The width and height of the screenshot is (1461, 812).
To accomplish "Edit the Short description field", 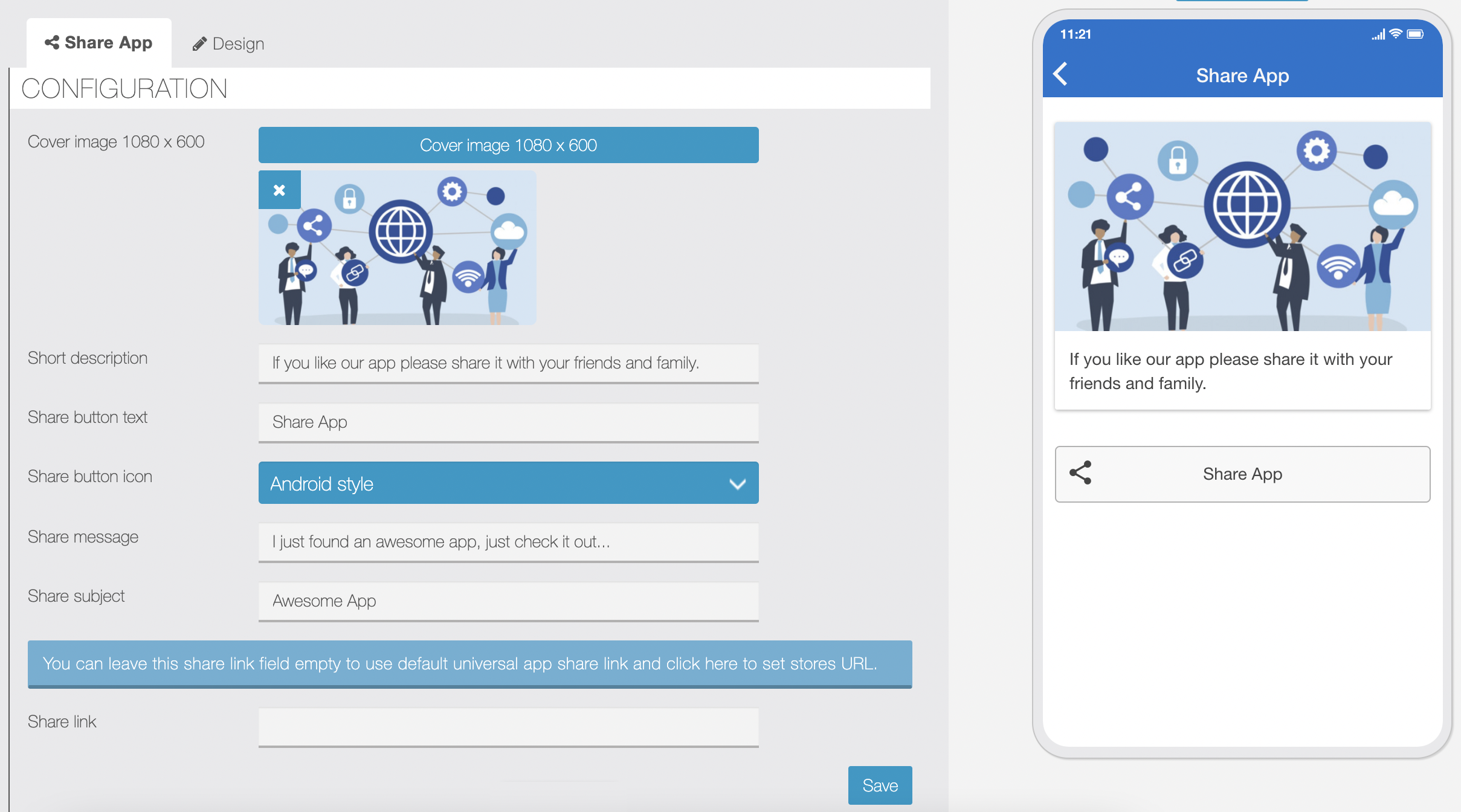I will pyautogui.click(x=508, y=363).
